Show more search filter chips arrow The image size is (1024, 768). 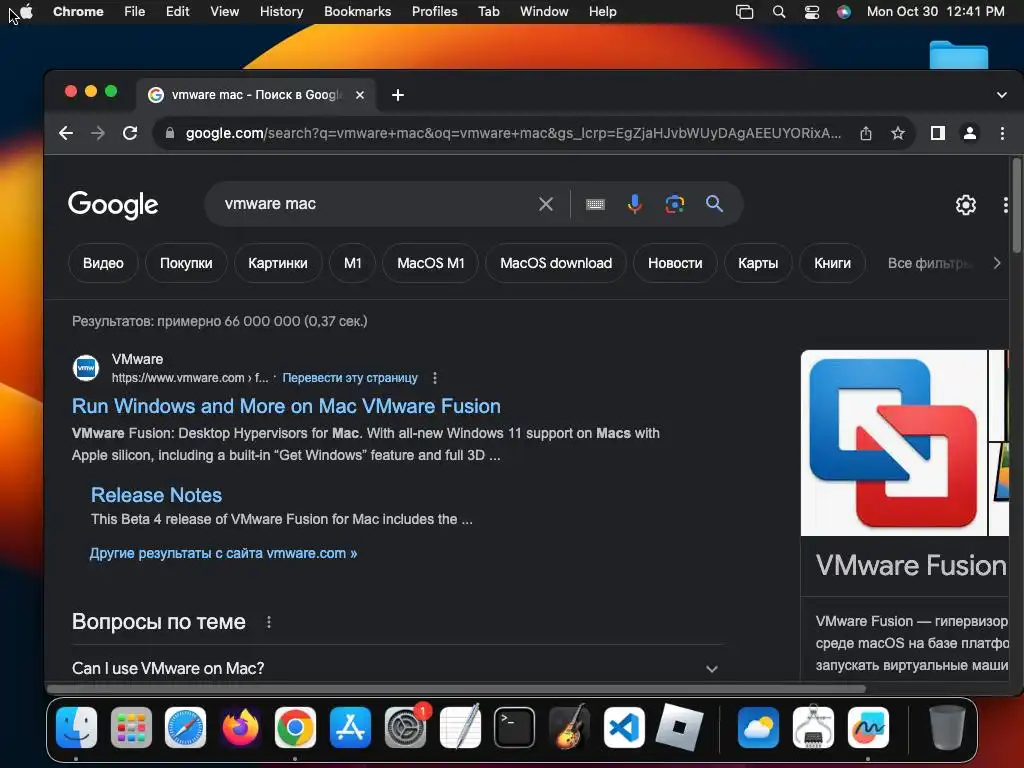(997, 263)
